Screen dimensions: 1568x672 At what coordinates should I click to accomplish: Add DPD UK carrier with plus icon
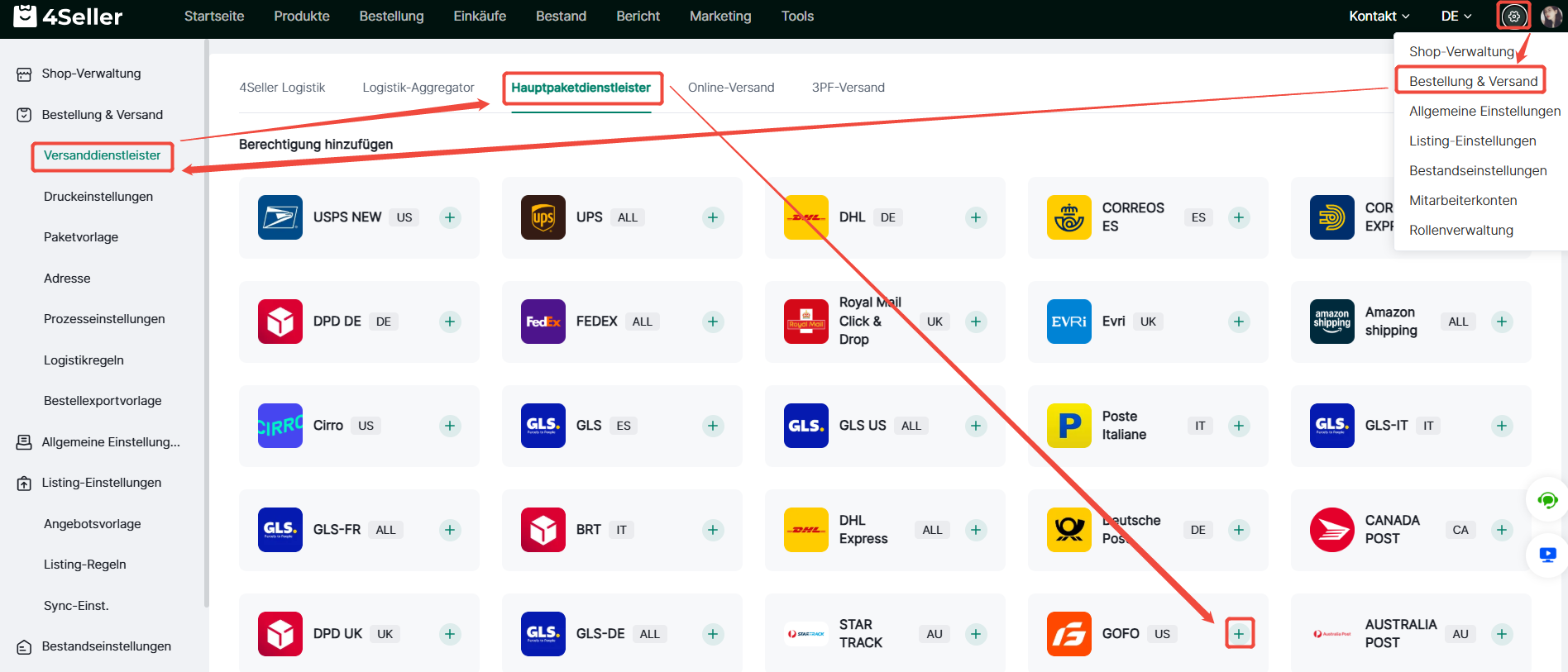[450, 634]
